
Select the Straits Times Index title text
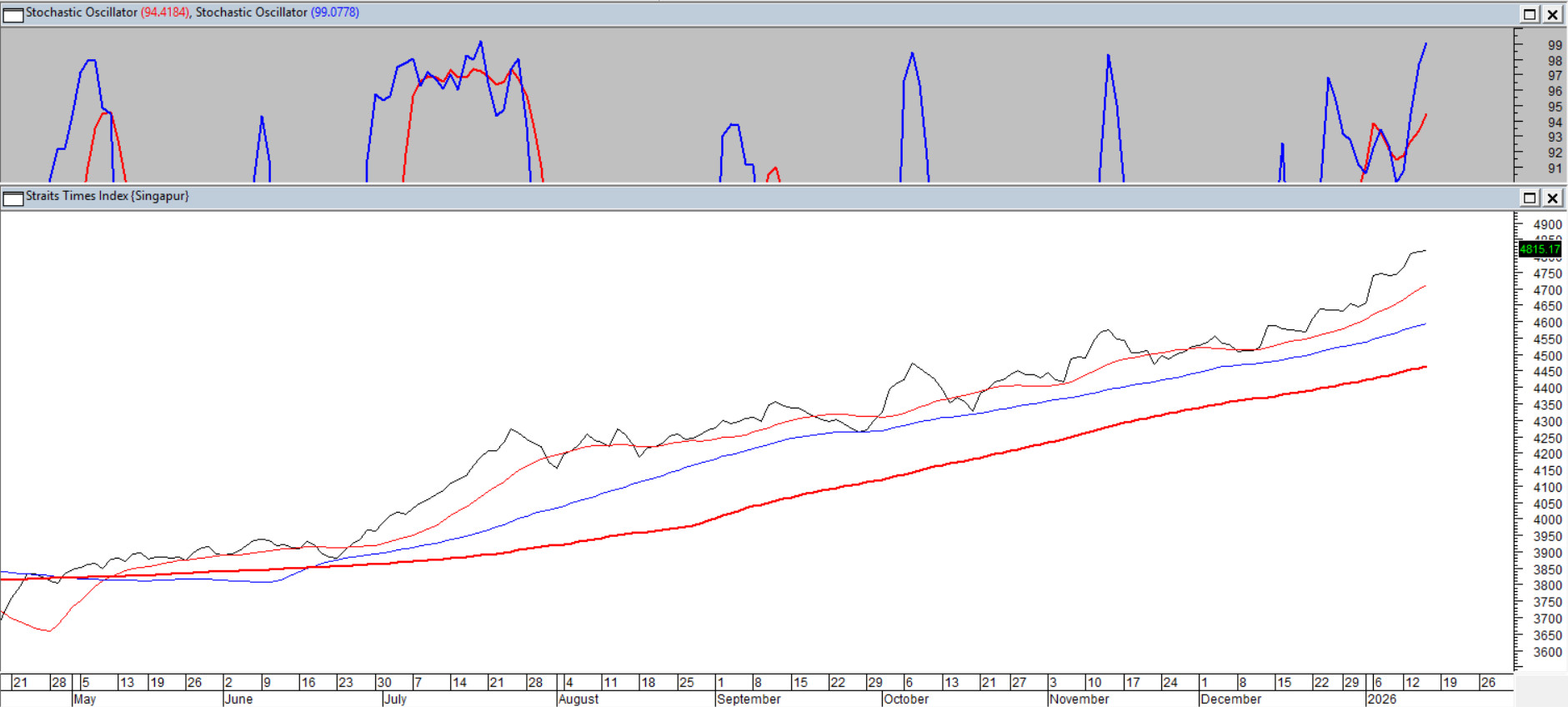pos(107,196)
